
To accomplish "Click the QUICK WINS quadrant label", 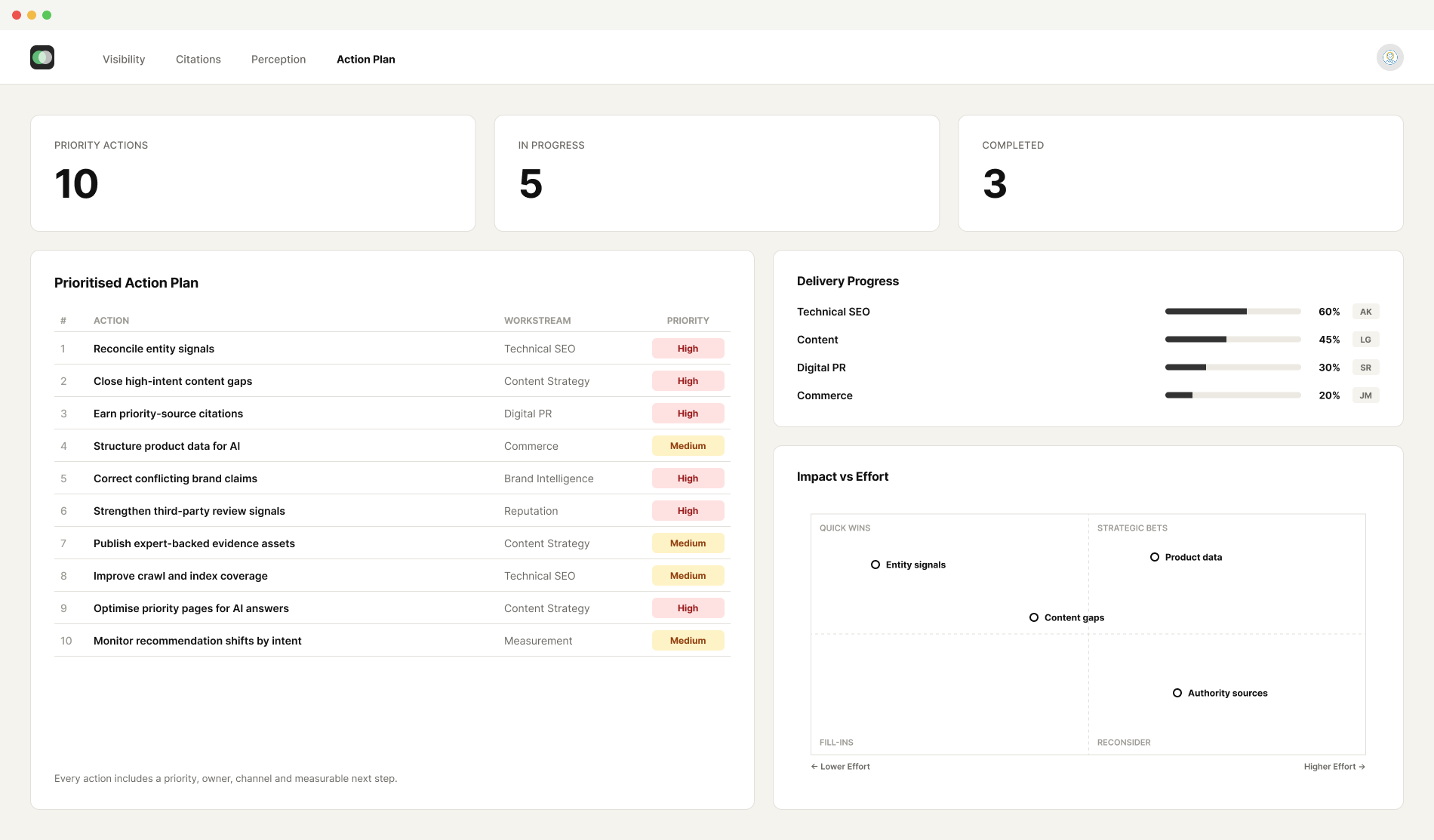I will 845,528.
